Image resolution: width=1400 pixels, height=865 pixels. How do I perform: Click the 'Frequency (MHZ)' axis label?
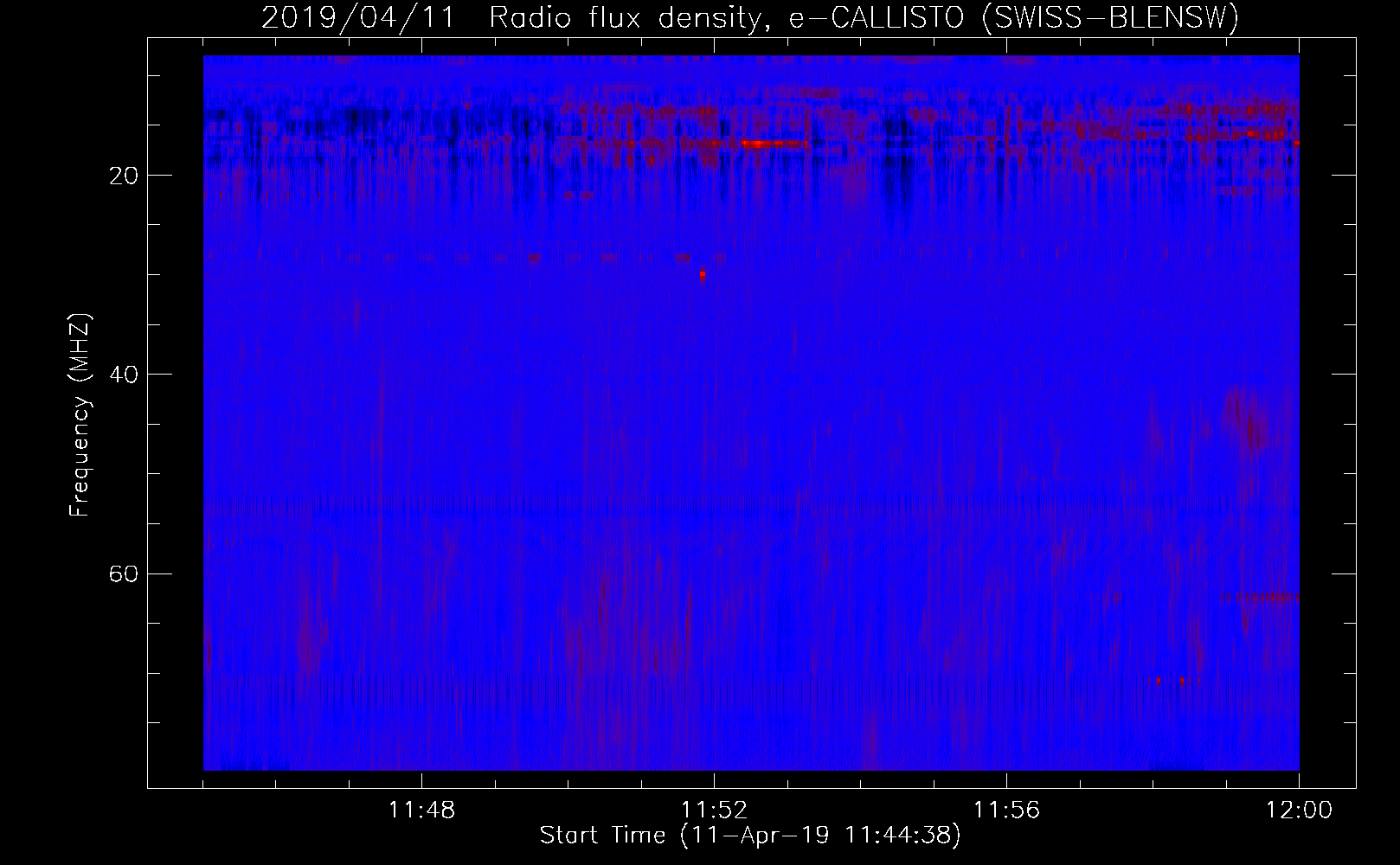(x=80, y=416)
